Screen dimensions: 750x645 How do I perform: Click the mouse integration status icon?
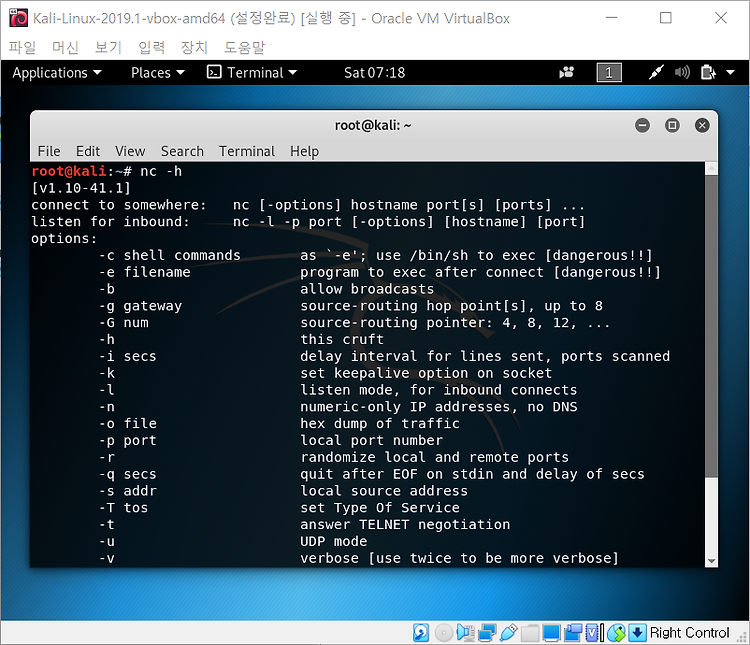click(617, 633)
